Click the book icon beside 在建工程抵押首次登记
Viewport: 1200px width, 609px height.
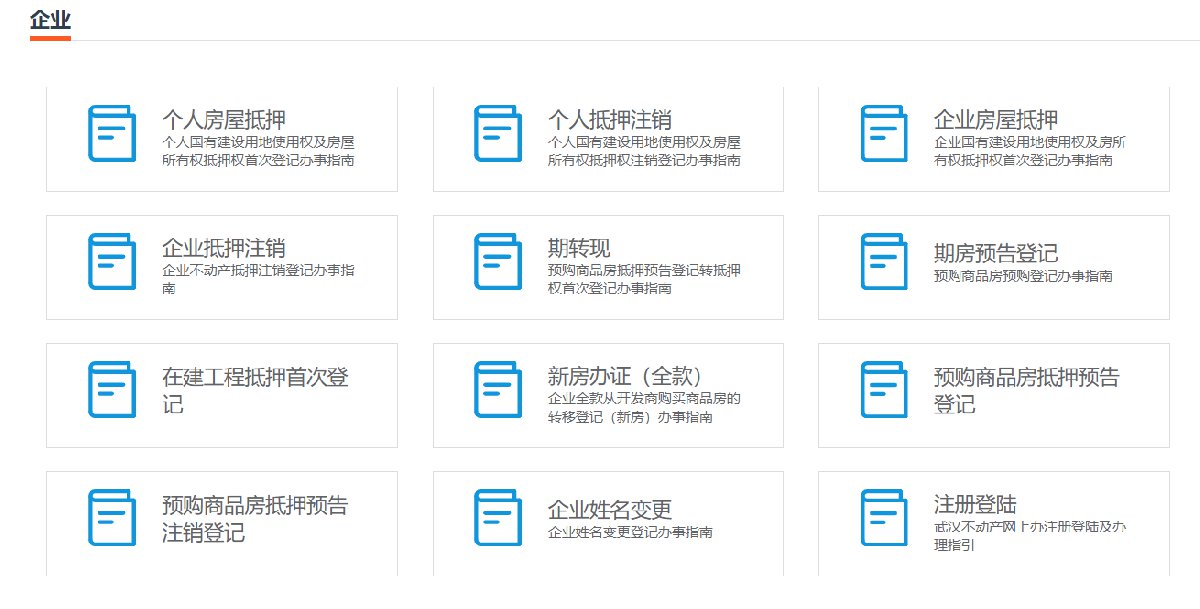(111, 389)
